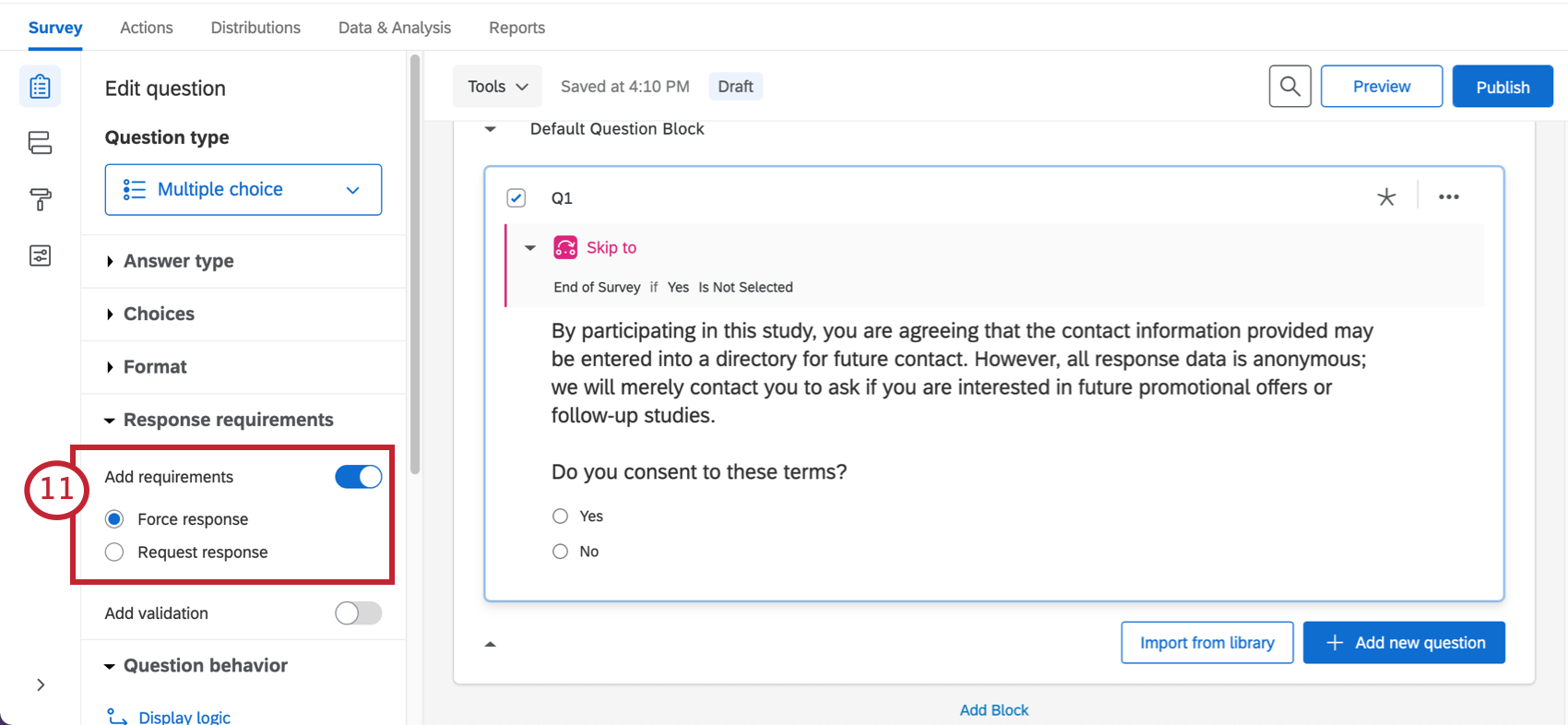This screenshot has height=725, width=1568.
Task: Click the search magnifier icon
Action: [1289, 87]
